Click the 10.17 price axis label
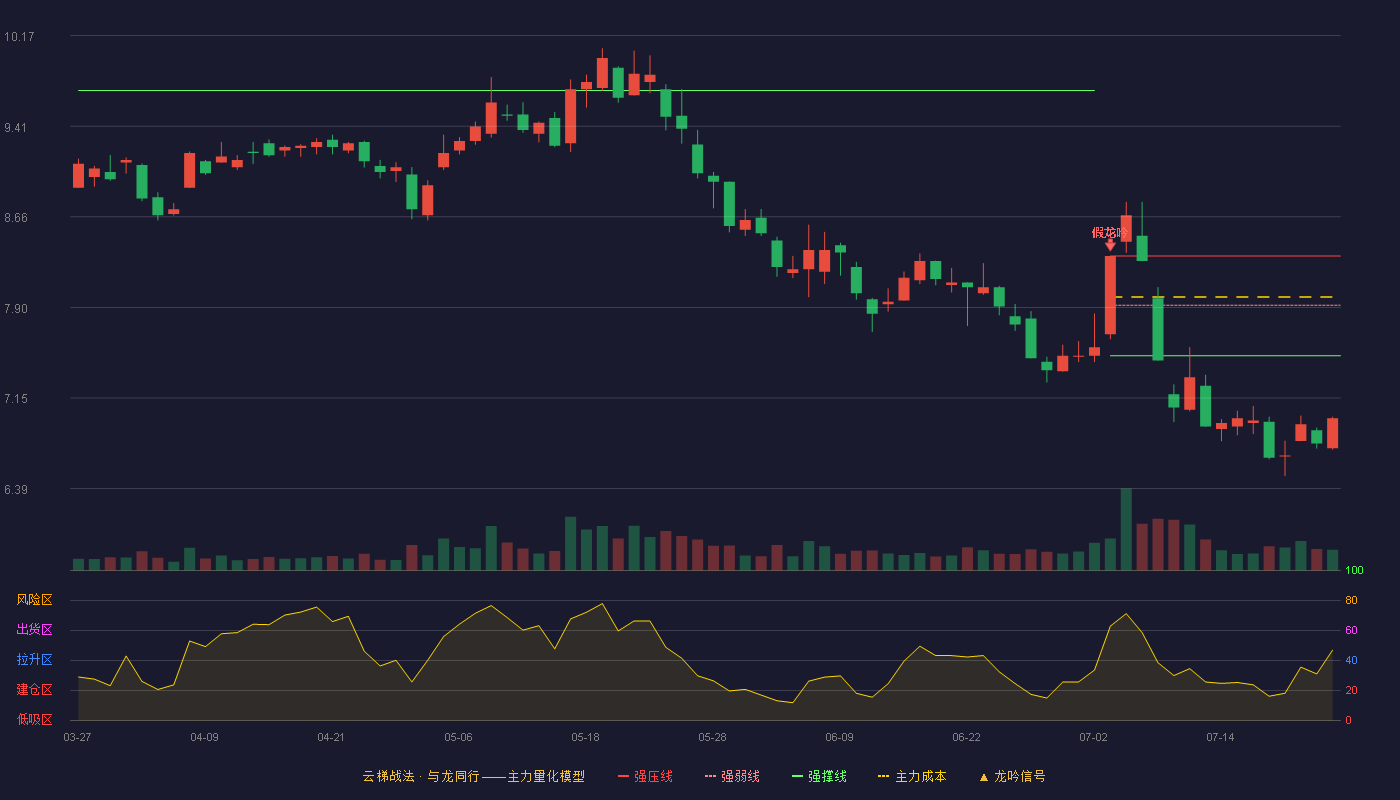The image size is (1400, 800). click(x=19, y=37)
